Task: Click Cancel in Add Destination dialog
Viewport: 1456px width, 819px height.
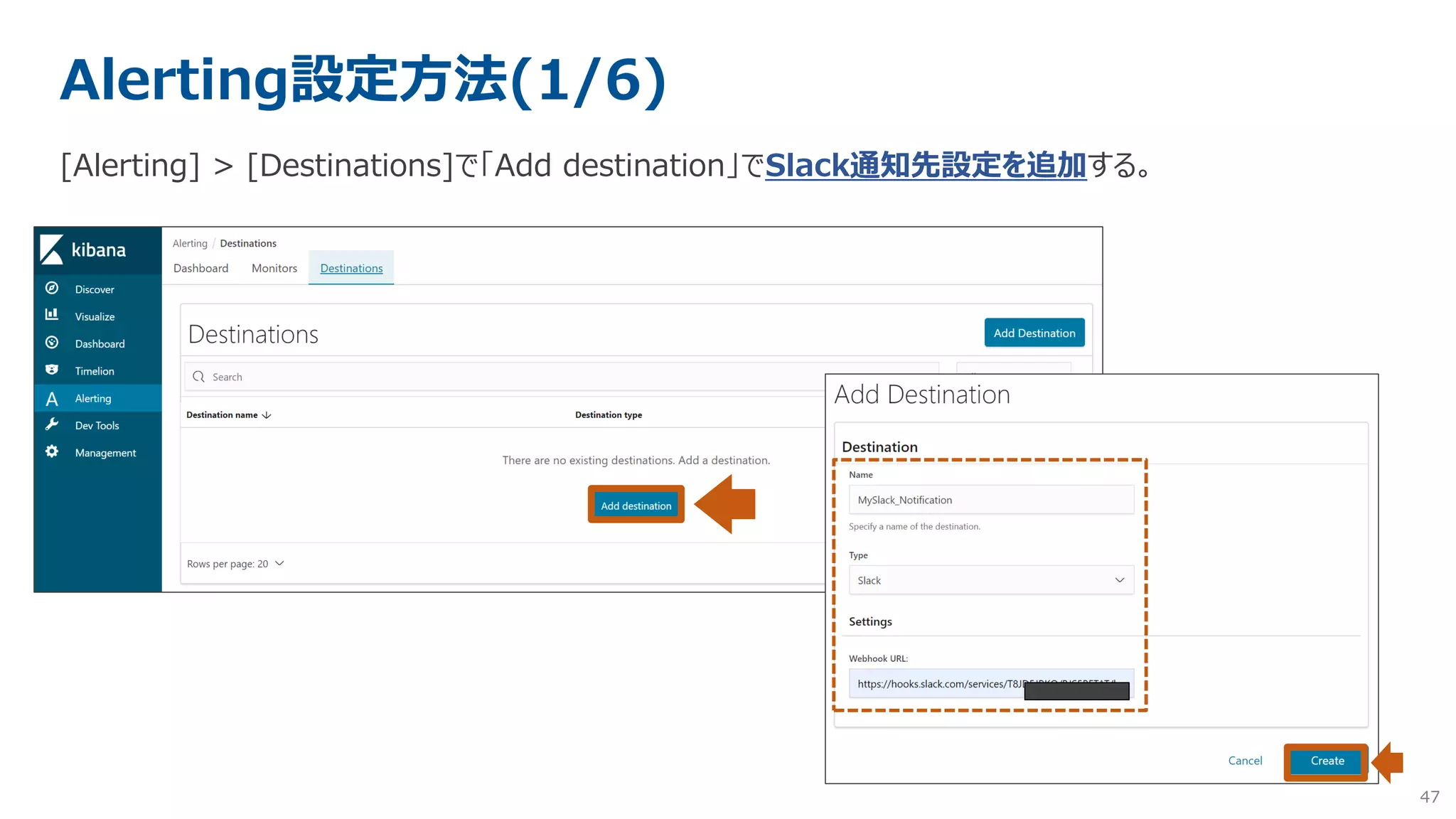Action: [1245, 761]
